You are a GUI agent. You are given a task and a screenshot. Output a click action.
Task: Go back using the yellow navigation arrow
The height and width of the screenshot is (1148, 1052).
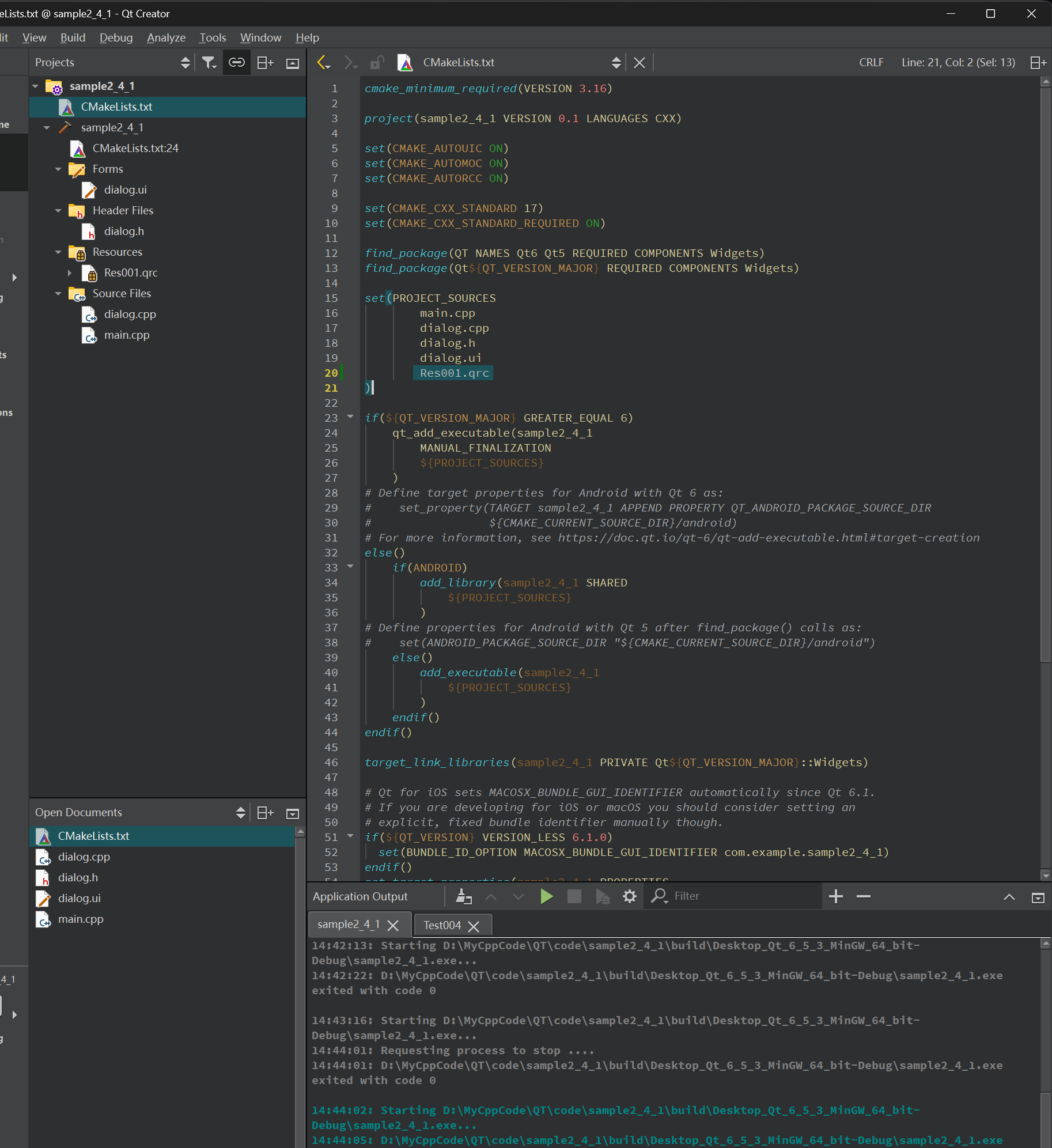click(x=323, y=63)
